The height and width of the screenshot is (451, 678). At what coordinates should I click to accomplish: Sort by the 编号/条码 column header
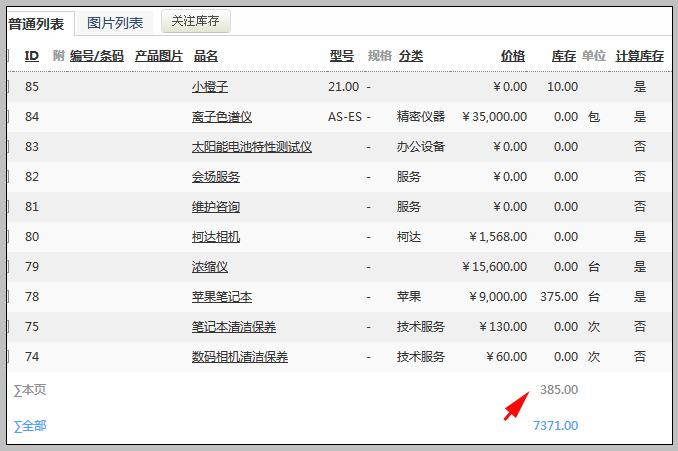97,56
